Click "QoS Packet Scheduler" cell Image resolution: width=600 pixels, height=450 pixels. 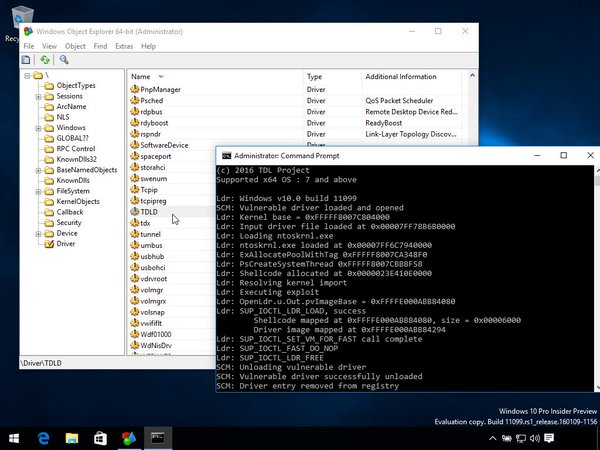(399, 101)
